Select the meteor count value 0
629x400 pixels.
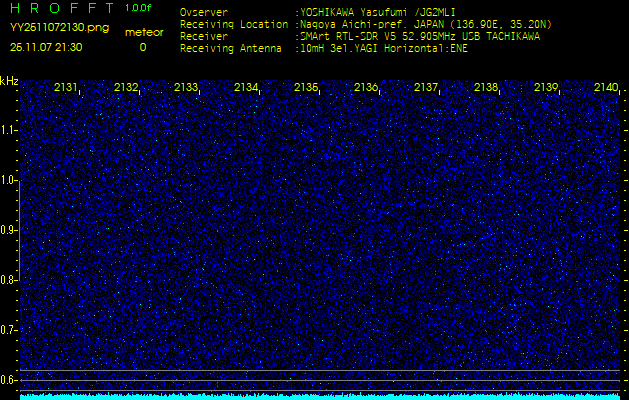pos(142,46)
